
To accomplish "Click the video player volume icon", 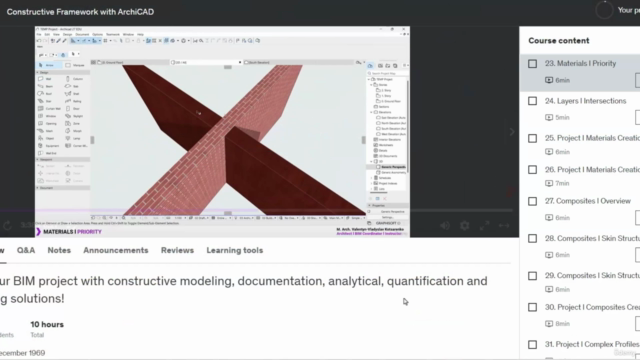I will [445, 225].
